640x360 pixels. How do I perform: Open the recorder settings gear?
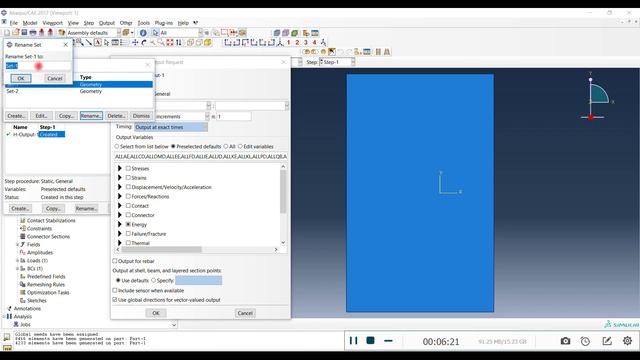tap(627, 340)
